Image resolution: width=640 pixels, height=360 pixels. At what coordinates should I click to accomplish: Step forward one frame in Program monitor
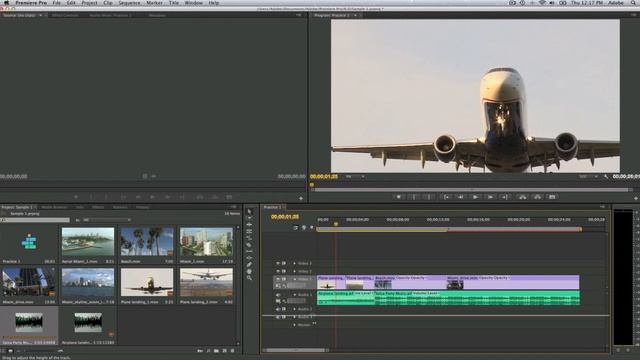tap(490, 197)
